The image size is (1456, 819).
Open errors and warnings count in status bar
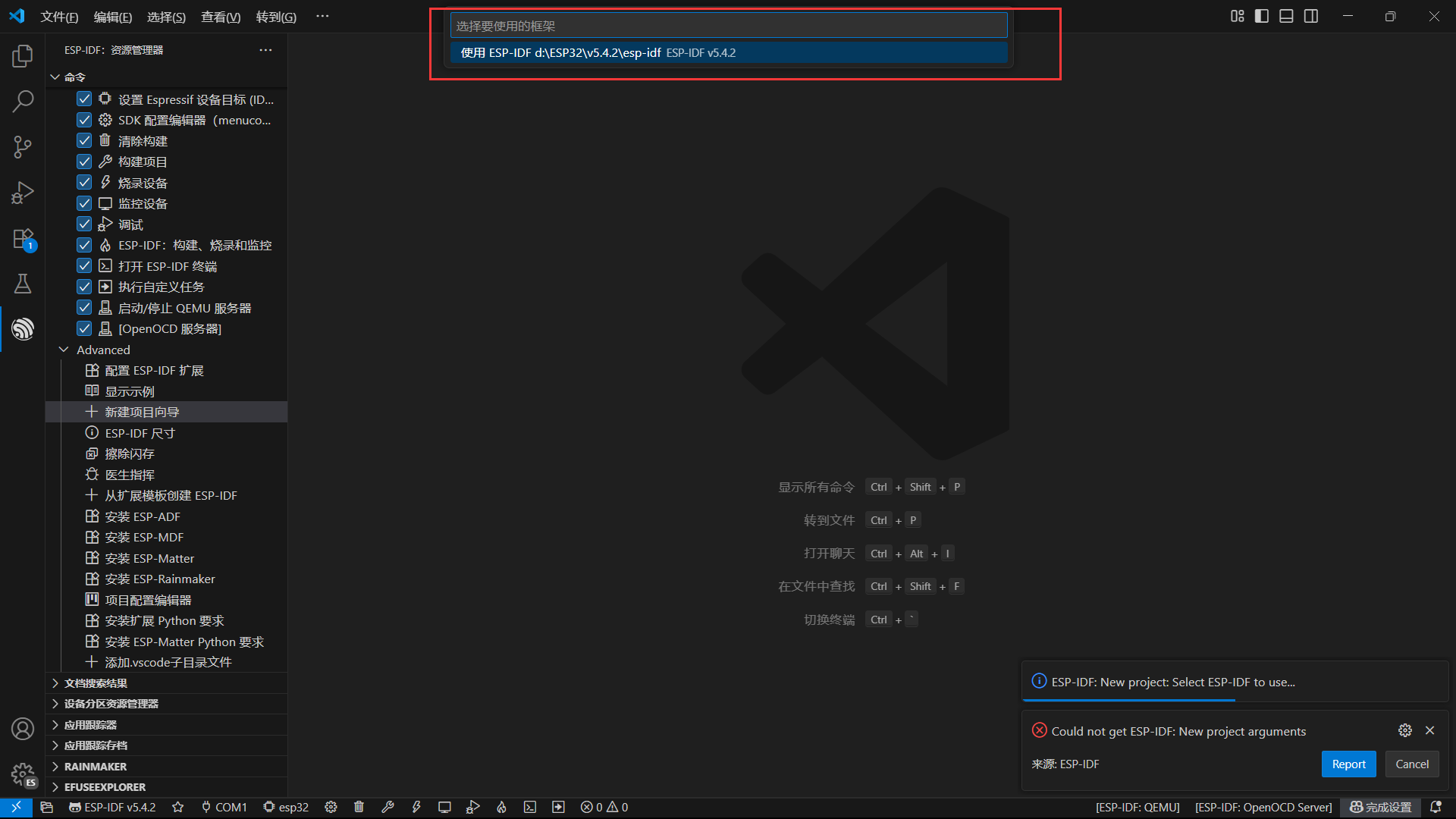[x=604, y=808]
